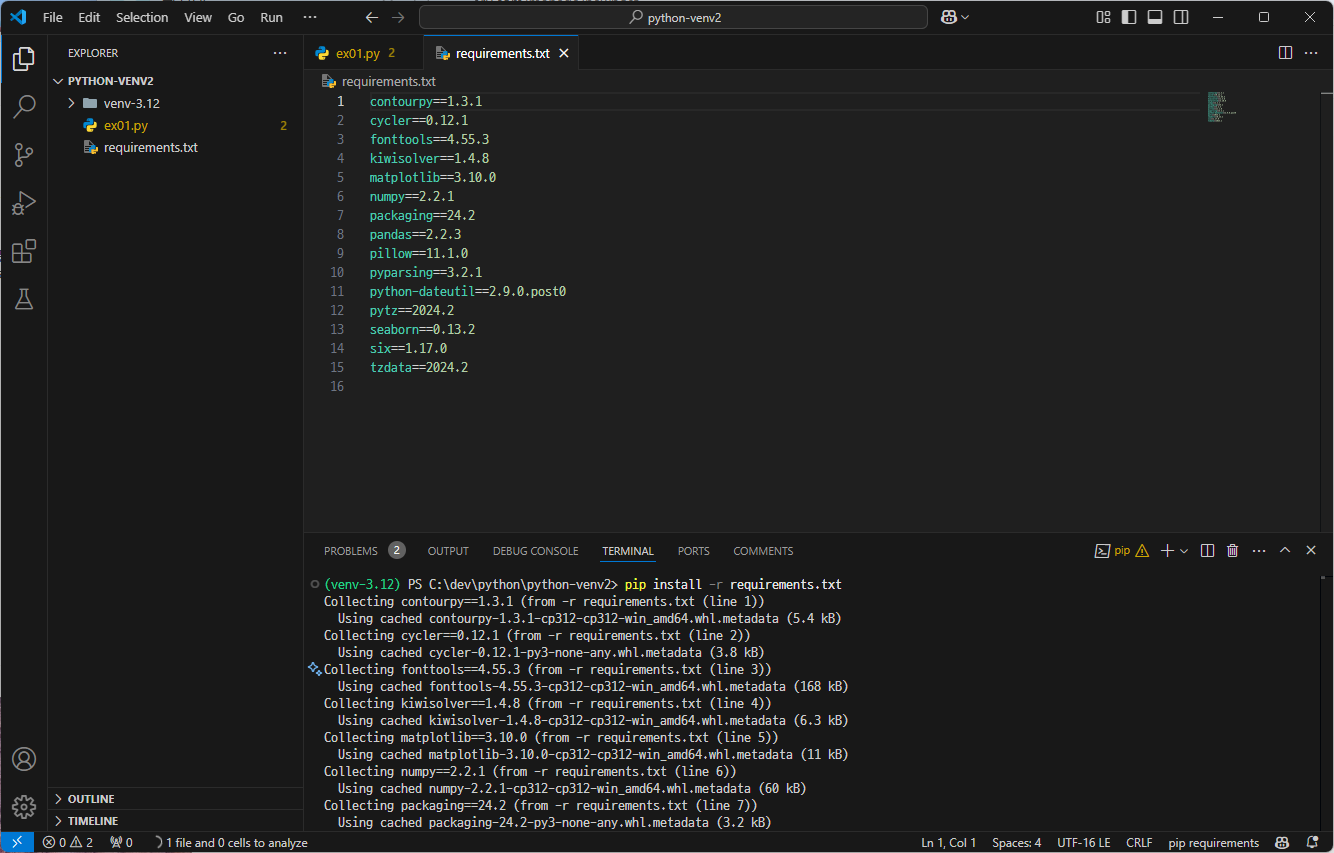1334x853 pixels.
Task: Click the python-venv2 command center search box
Action: (673, 17)
